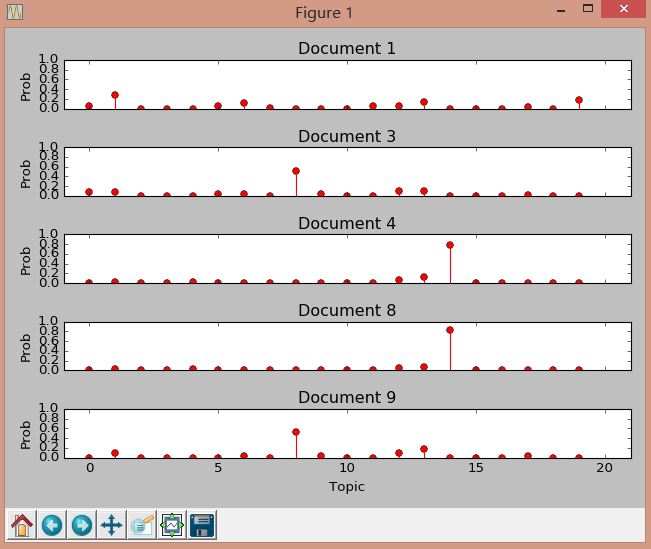Click the 'Document 4' subplot title
The image size is (651, 549).
click(347, 223)
